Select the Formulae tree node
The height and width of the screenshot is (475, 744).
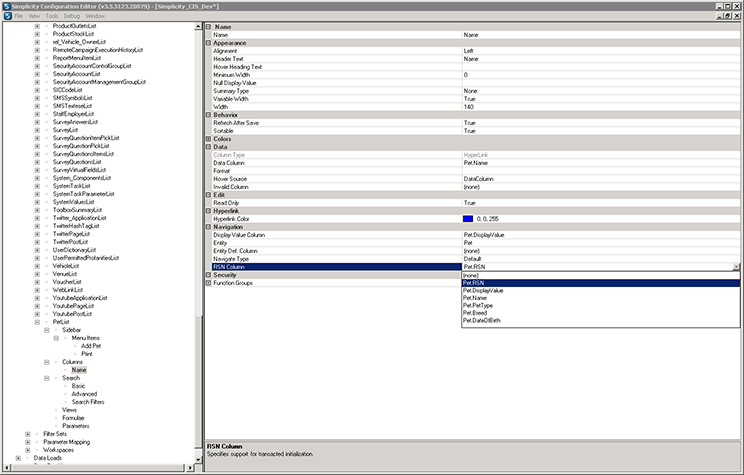(x=73, y=418)
